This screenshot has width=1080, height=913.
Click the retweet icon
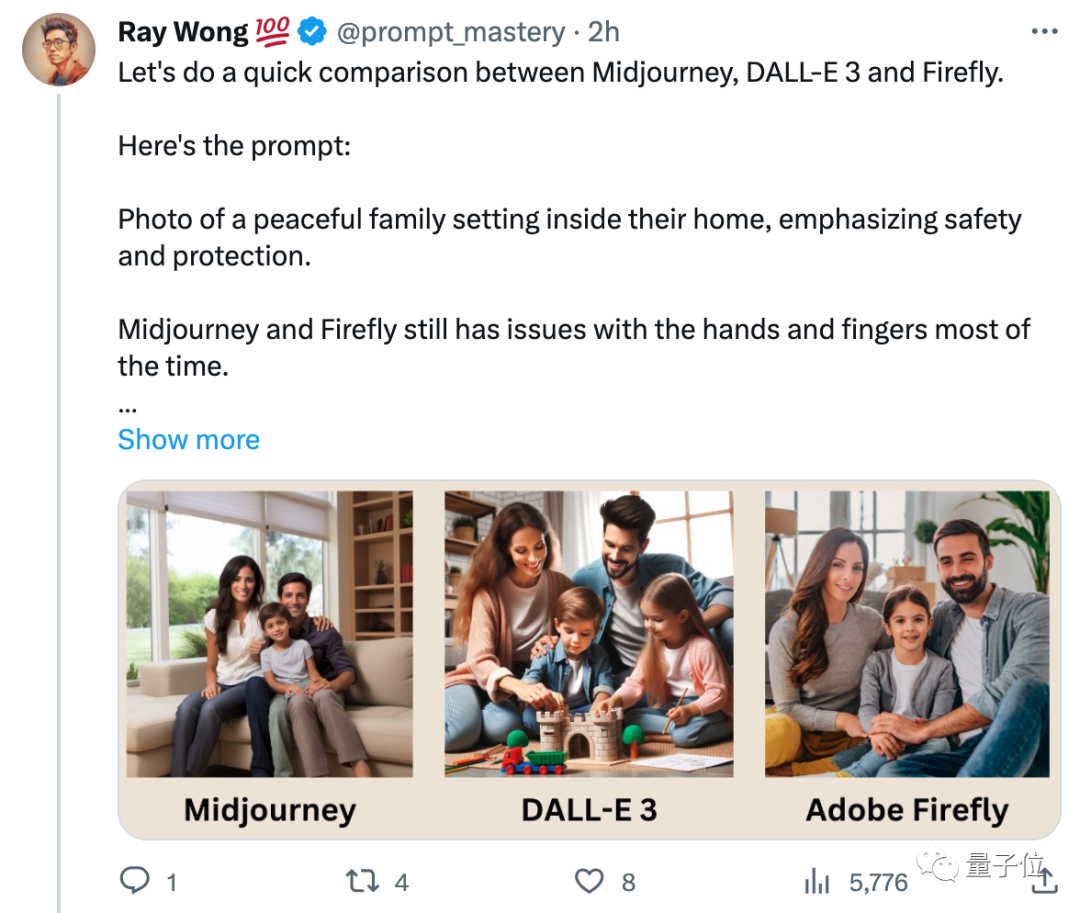click(x=361, y=881)
